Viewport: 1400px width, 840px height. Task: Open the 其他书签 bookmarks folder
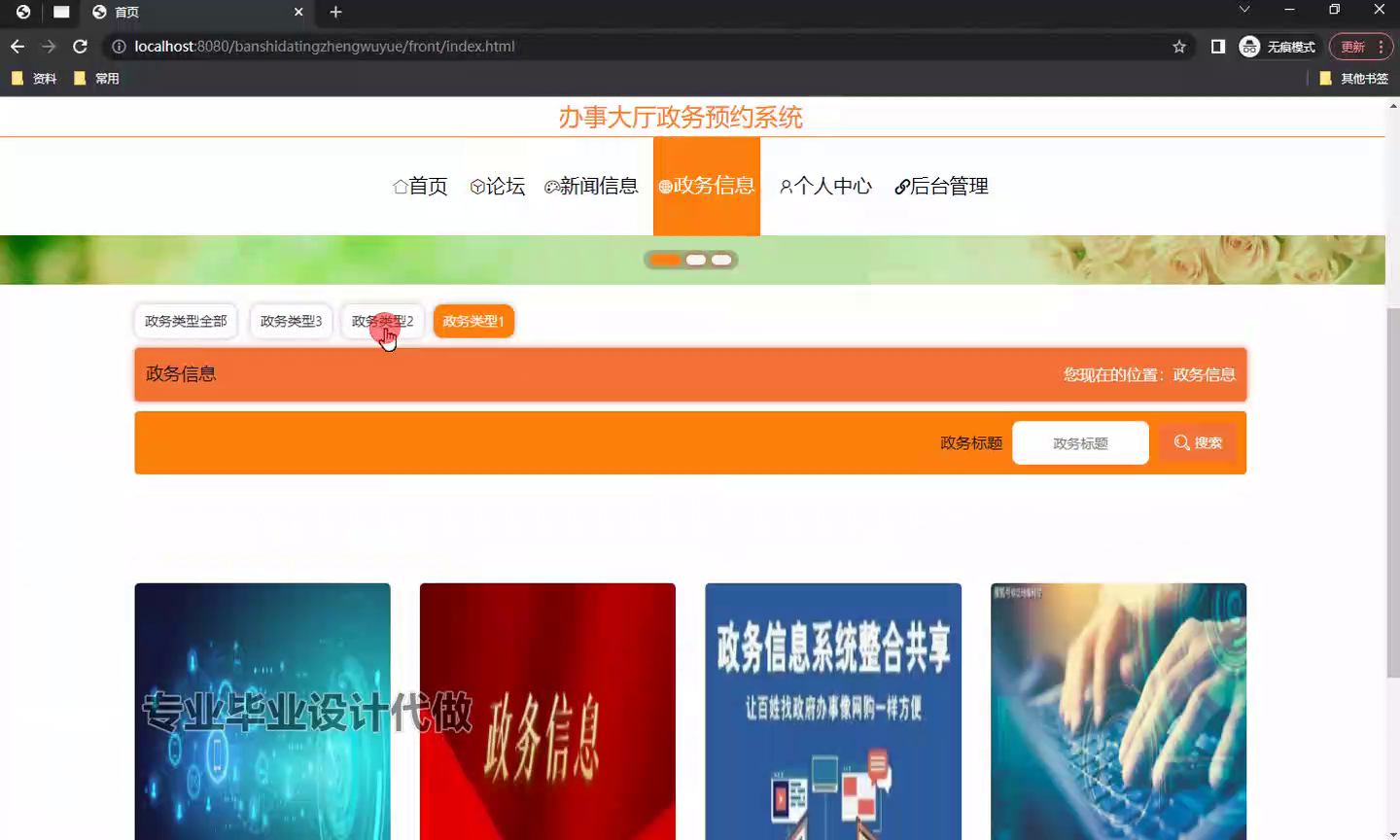pyautogui.click(x=1354, y=79)
